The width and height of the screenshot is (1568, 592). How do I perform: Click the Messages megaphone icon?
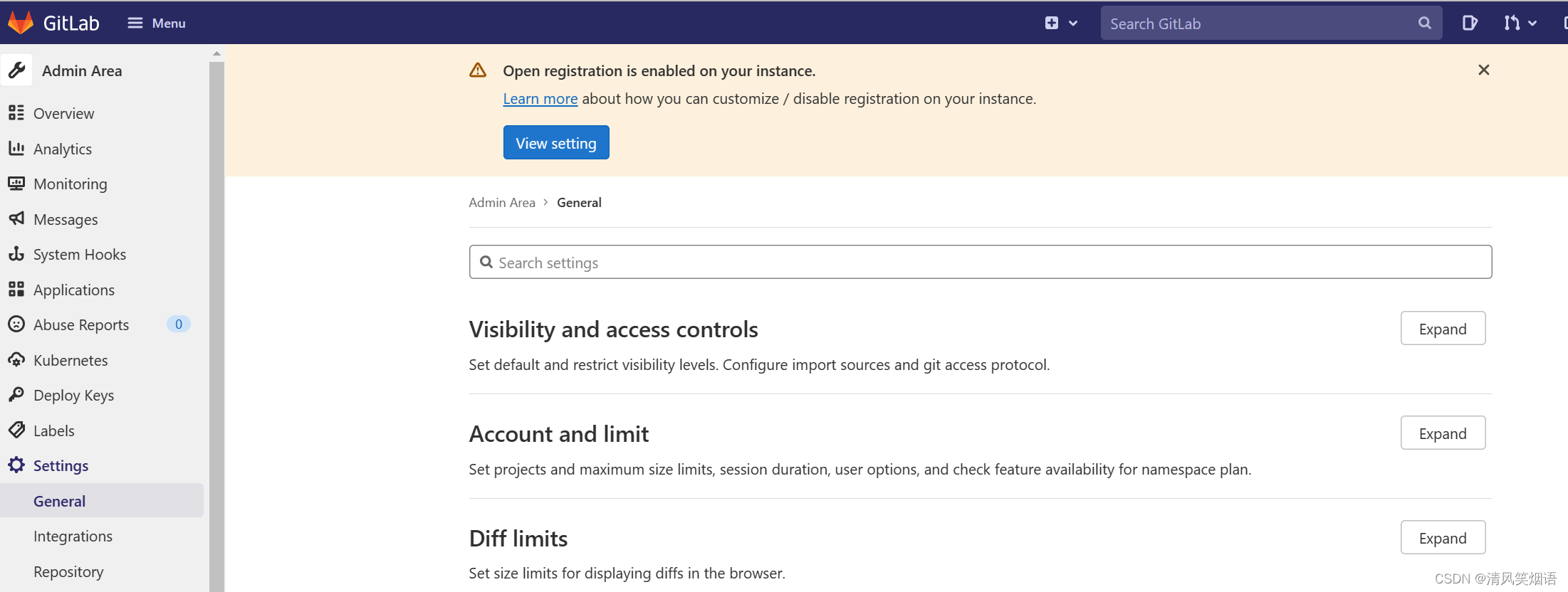point(16,218)
